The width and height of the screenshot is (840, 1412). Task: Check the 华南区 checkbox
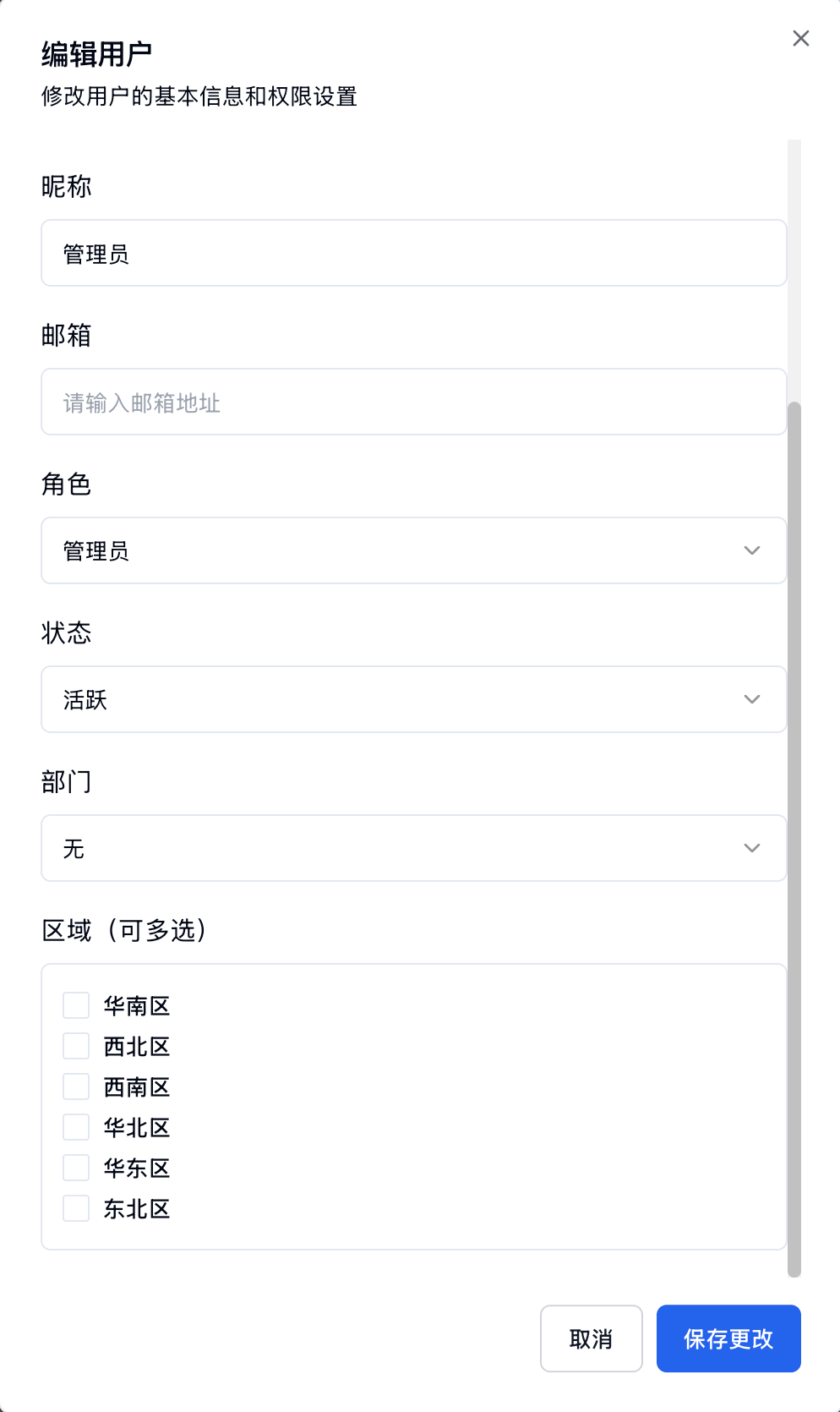[75, 1004]
